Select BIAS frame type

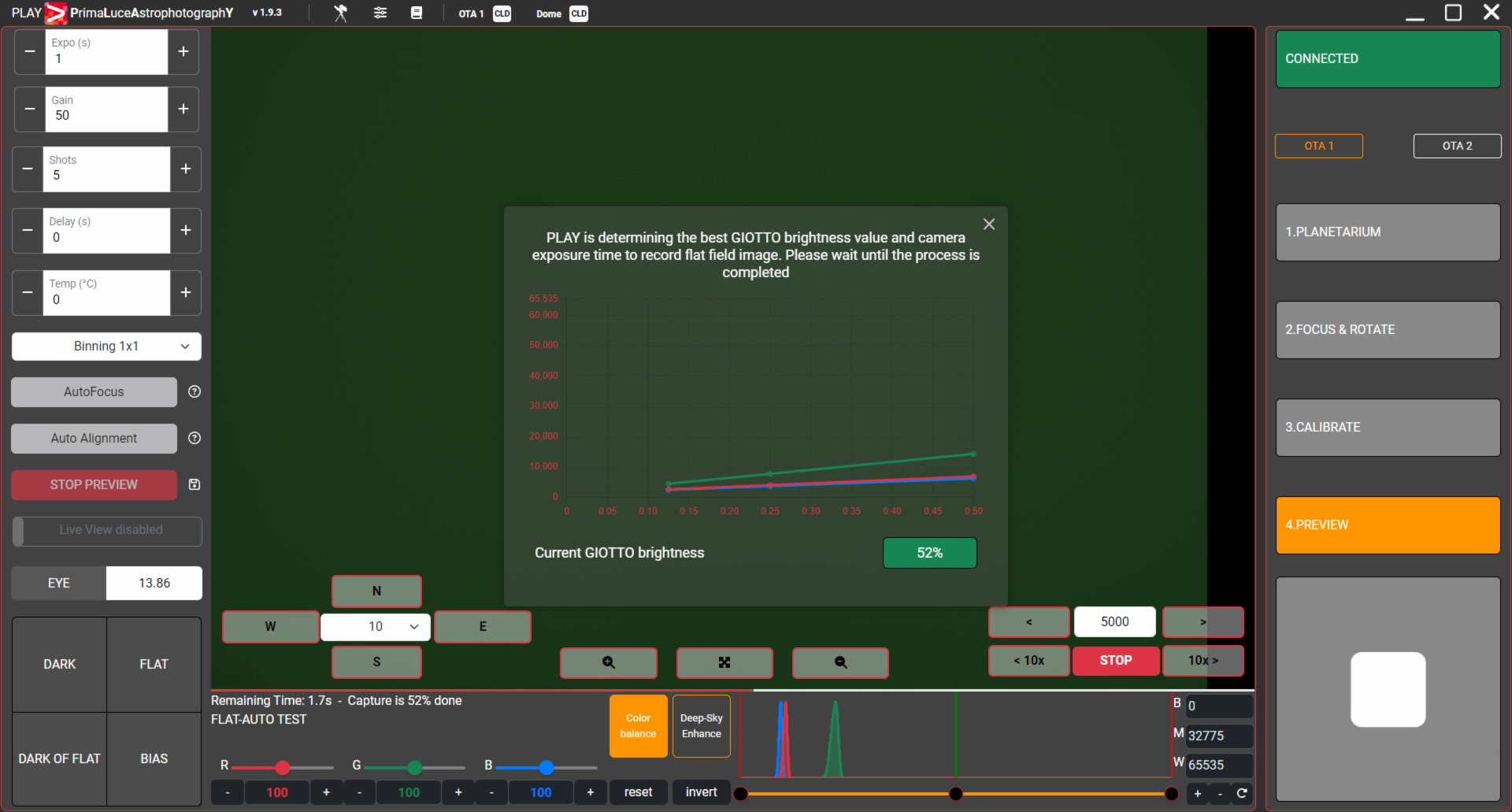pos(154,759)
